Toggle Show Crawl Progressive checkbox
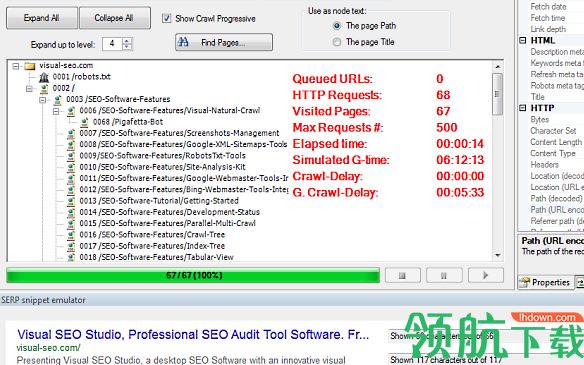Screen dimensions: 584x365 [x=166, y=18]
